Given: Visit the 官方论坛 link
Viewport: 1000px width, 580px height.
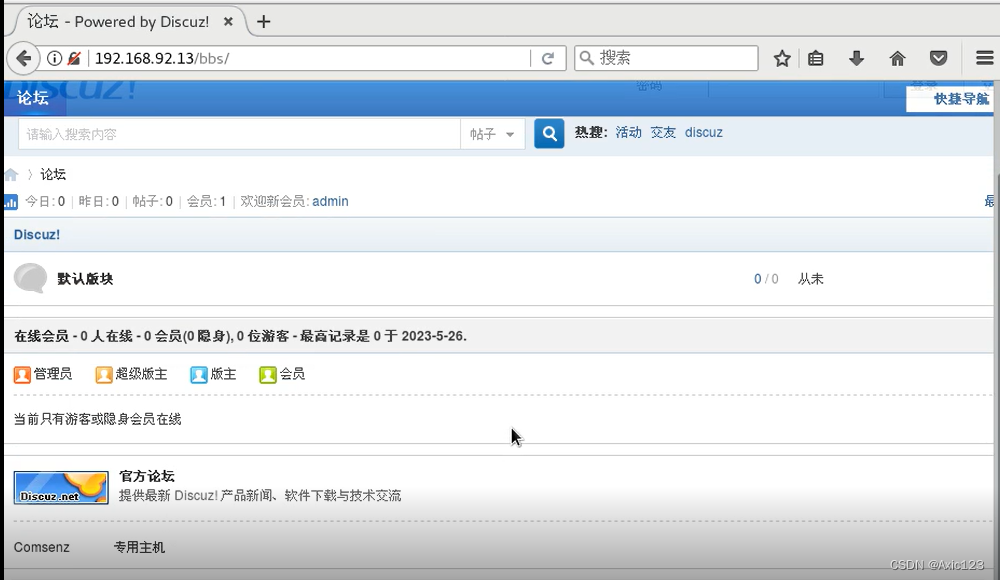Looking at the screenshot, I should tap(146, 476).
